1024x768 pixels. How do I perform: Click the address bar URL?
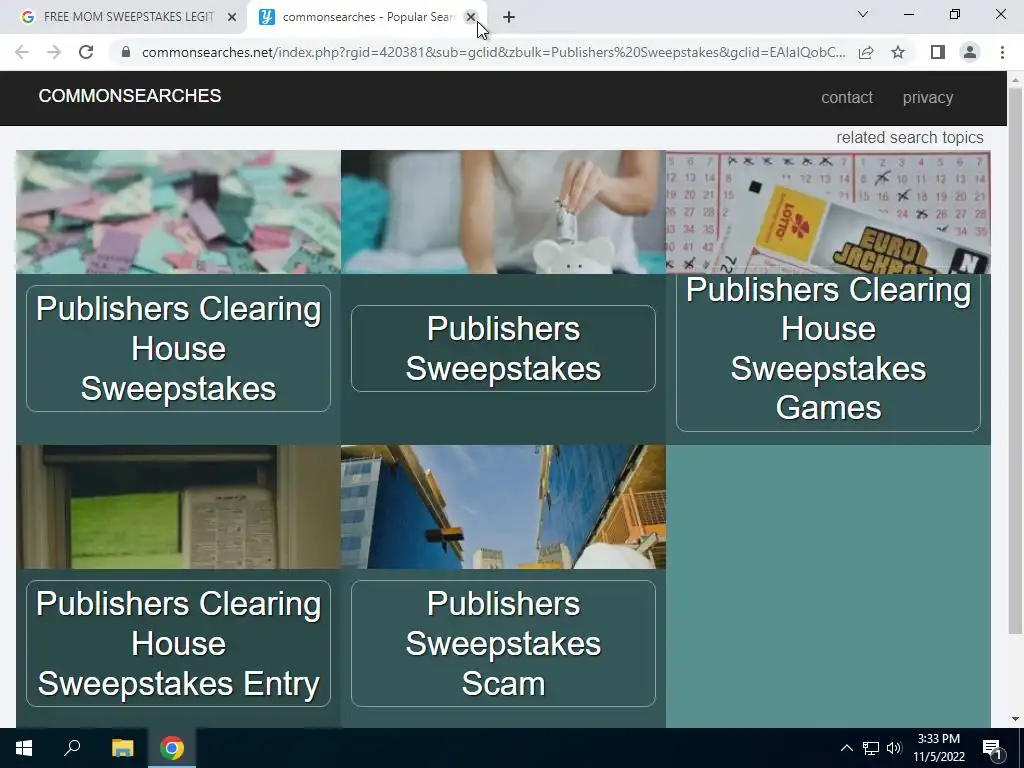point(493,52)
